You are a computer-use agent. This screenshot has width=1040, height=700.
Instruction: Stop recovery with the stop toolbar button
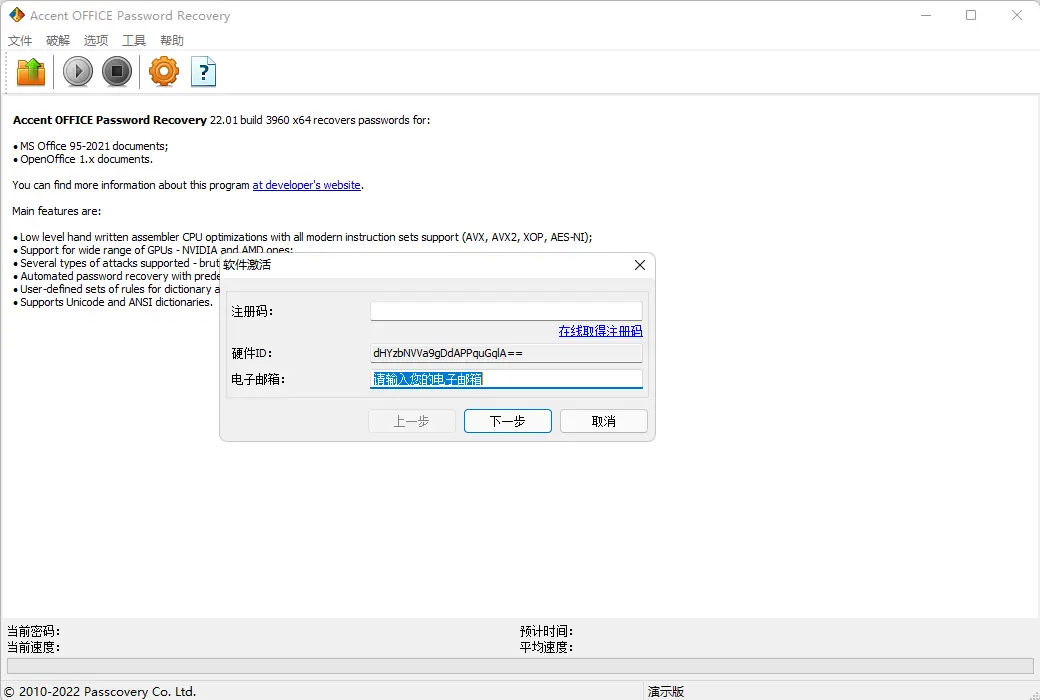[x=117, y=72]
